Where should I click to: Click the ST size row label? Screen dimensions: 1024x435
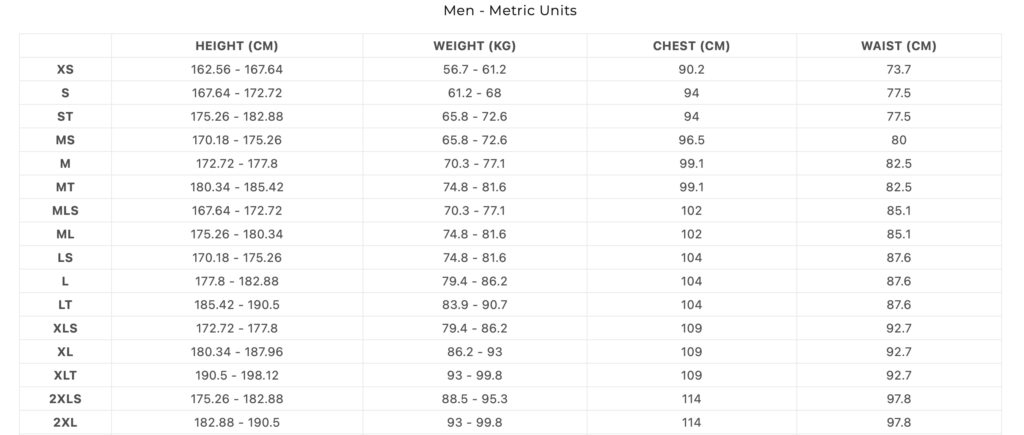click(x=65, y=116)
